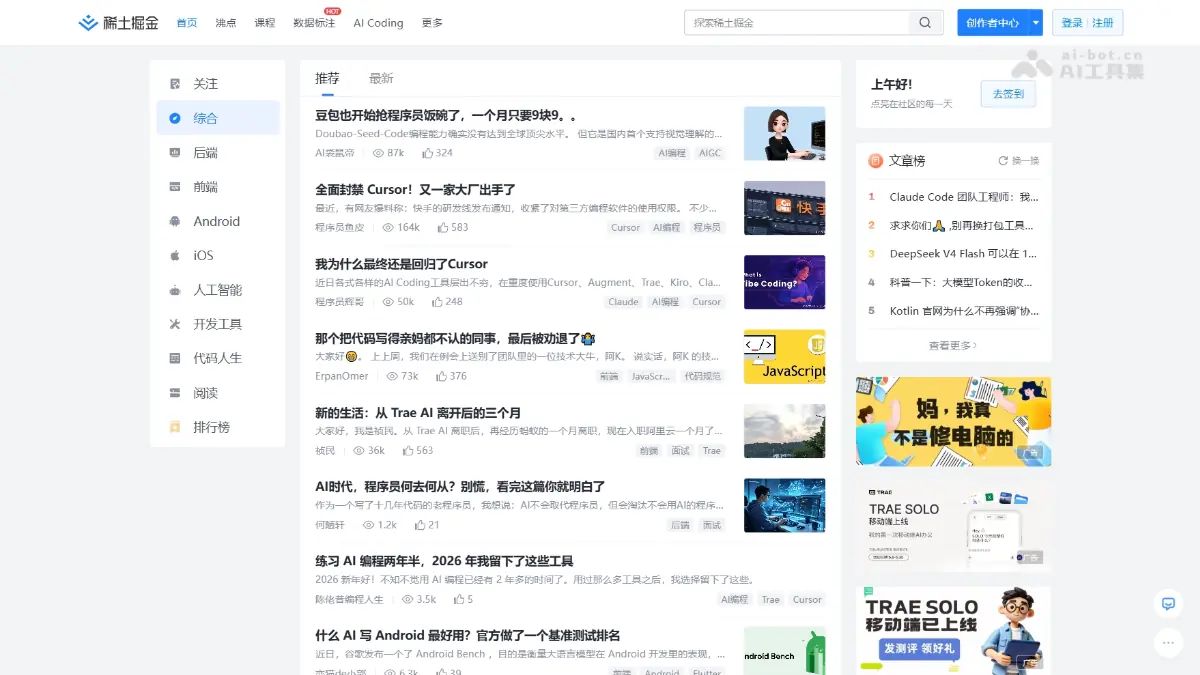Open ranked article 科普一下：大模型Token

tap(961, 282)
